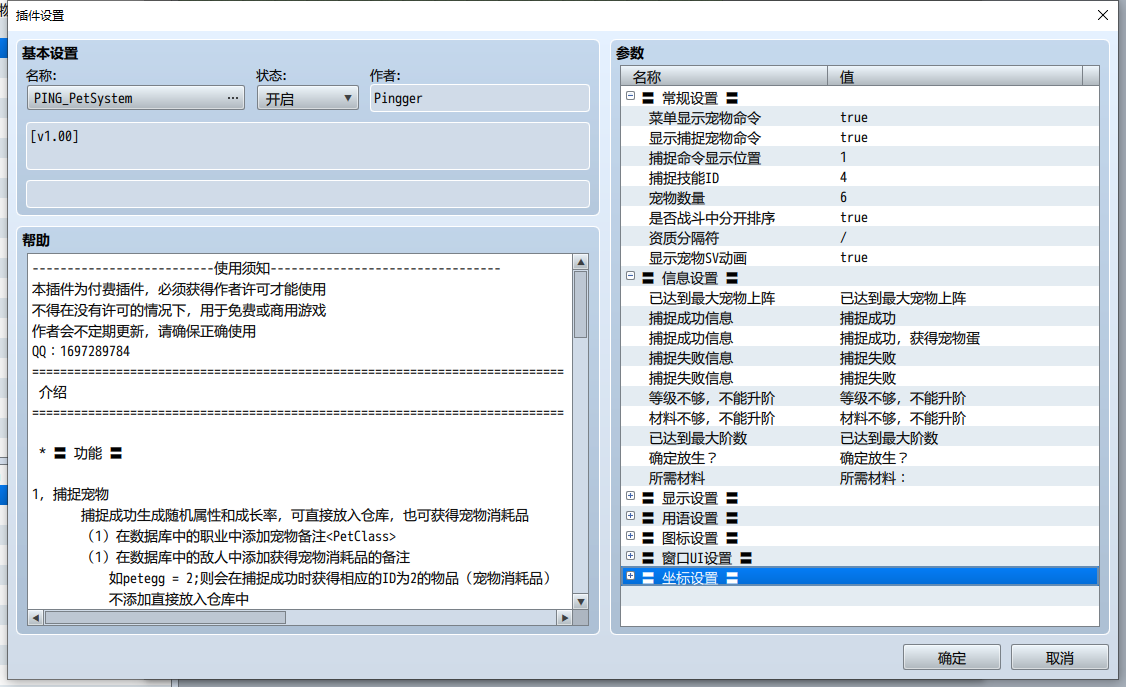Select the 宠物数量 parameter row
This screenshot has width=1126, height=687.
860,197
